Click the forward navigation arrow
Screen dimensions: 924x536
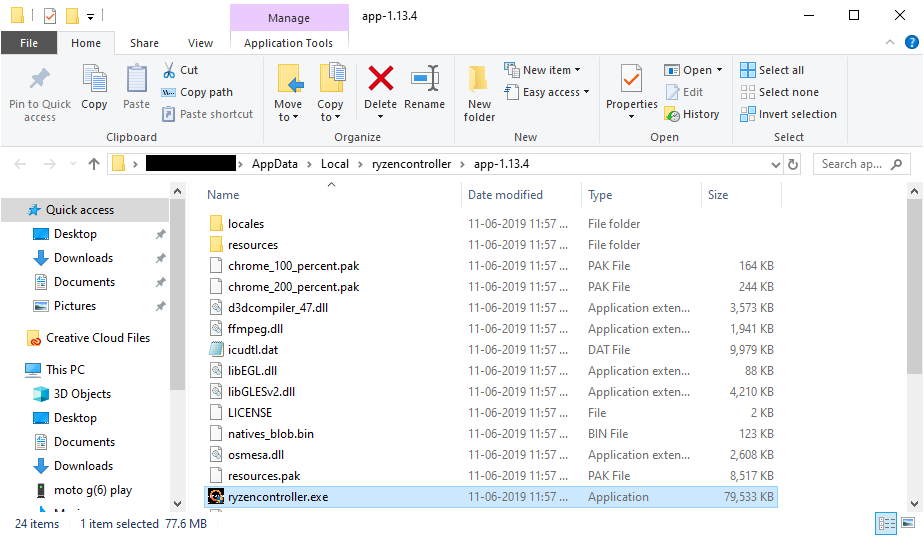(50, 164)
